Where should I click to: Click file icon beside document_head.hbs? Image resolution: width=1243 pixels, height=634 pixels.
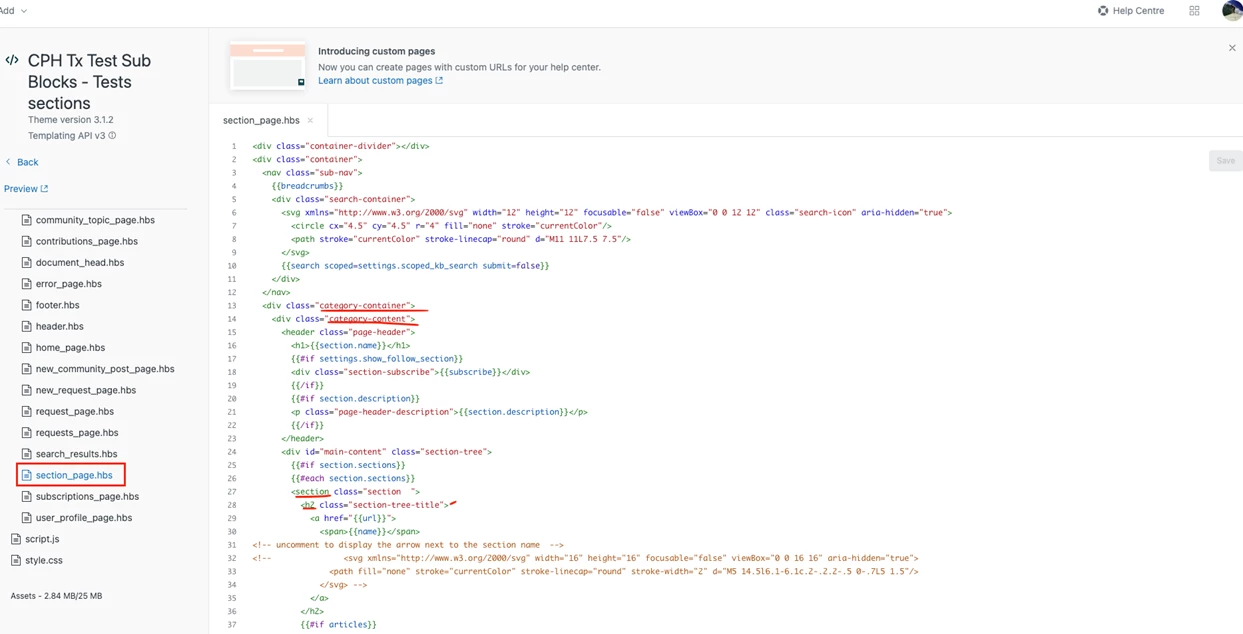pyautogui.click(x=27, y=263)
